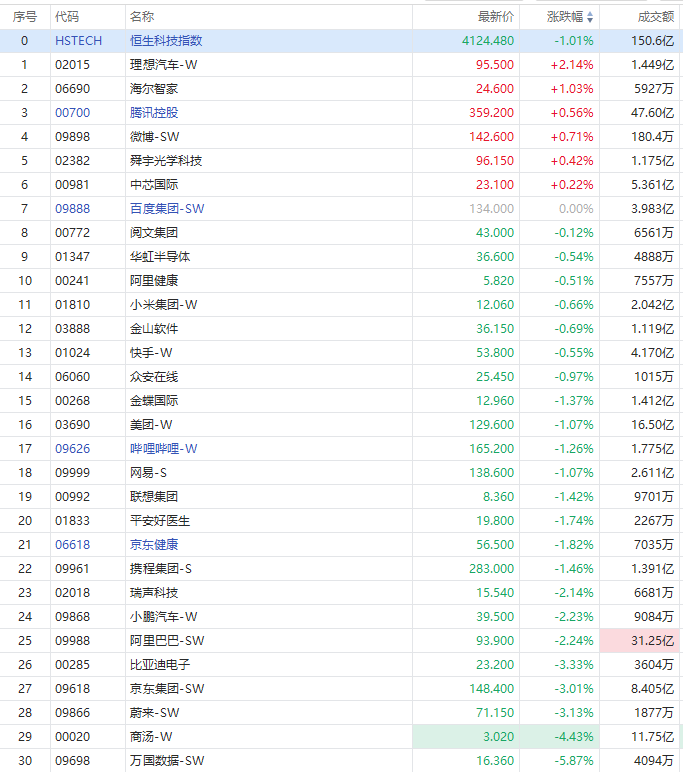This screenshot has width=683, height=772.
Task: Select the 蔚来-SW row name
Action: [155, 713]
